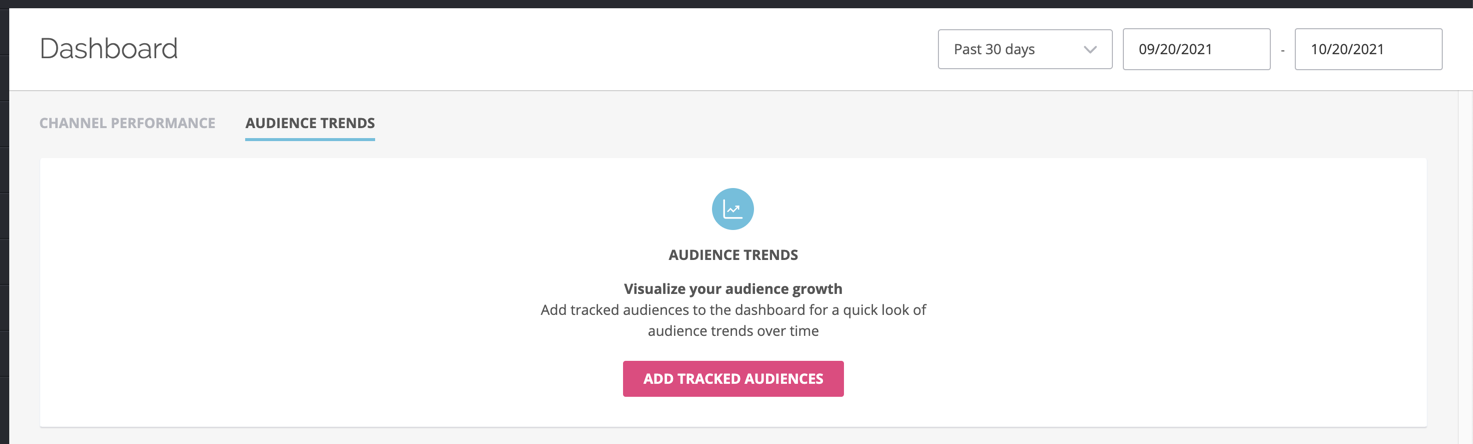Click the Dashboard page title
The width and height of the screenshot is (1473, 444).
click(x=109, y=48)
